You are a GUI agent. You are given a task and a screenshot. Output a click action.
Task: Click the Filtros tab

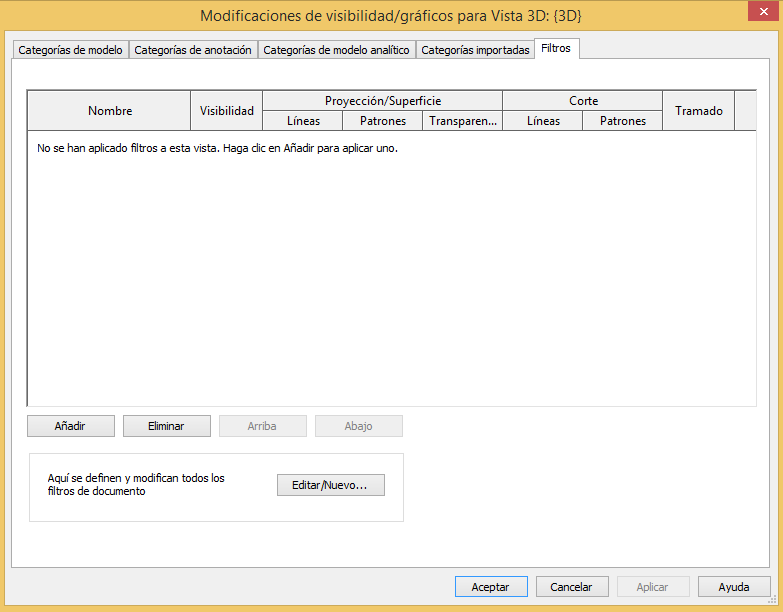click(556, 48)
